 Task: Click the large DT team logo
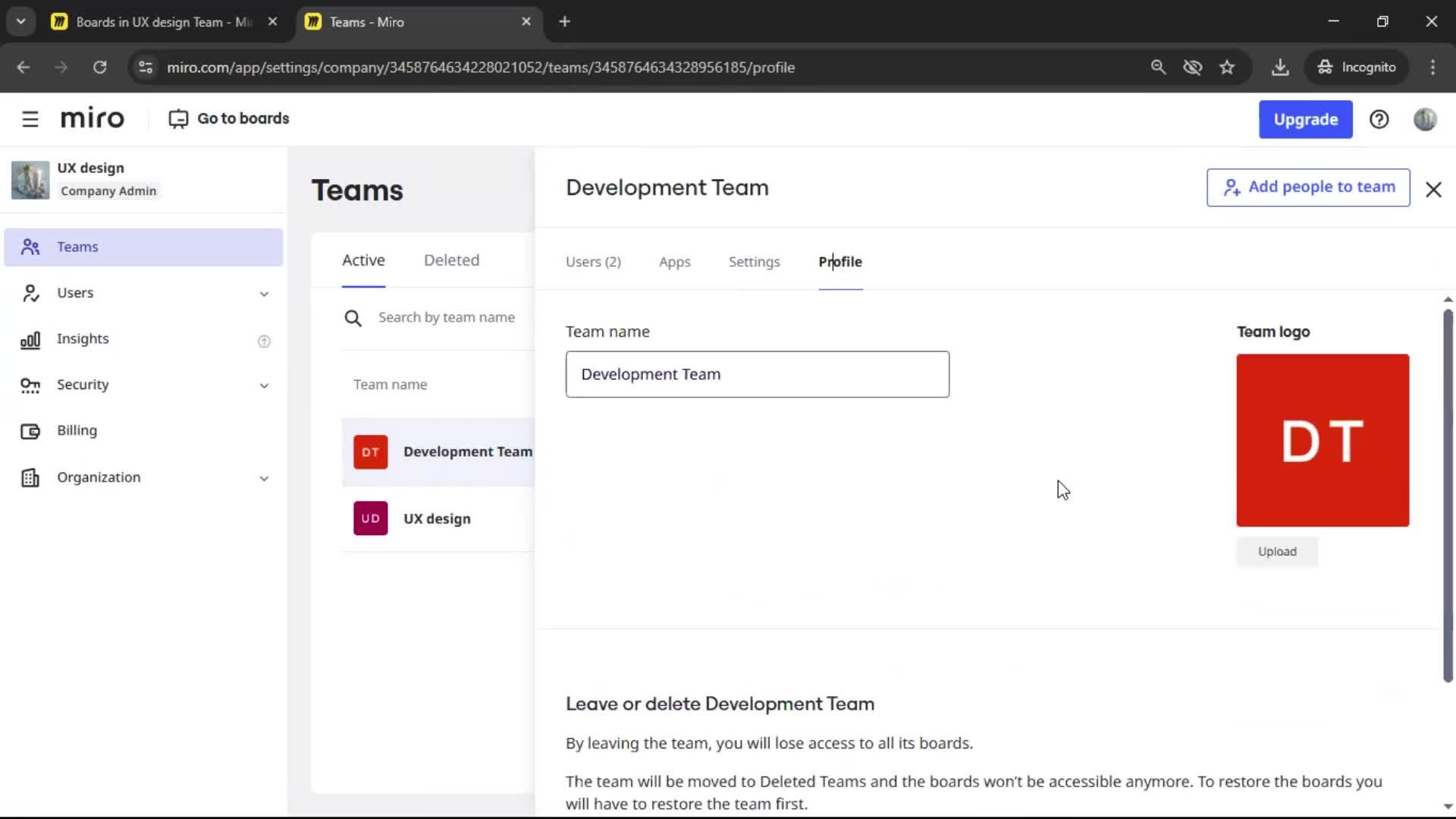click(1323, 440)
